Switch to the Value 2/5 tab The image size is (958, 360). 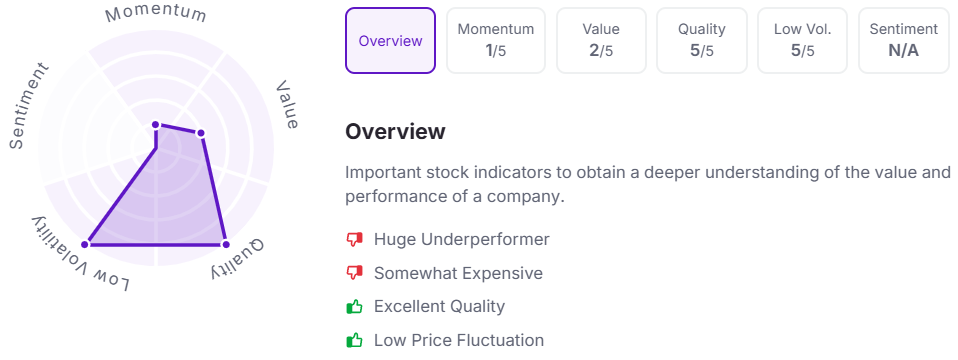601,40
